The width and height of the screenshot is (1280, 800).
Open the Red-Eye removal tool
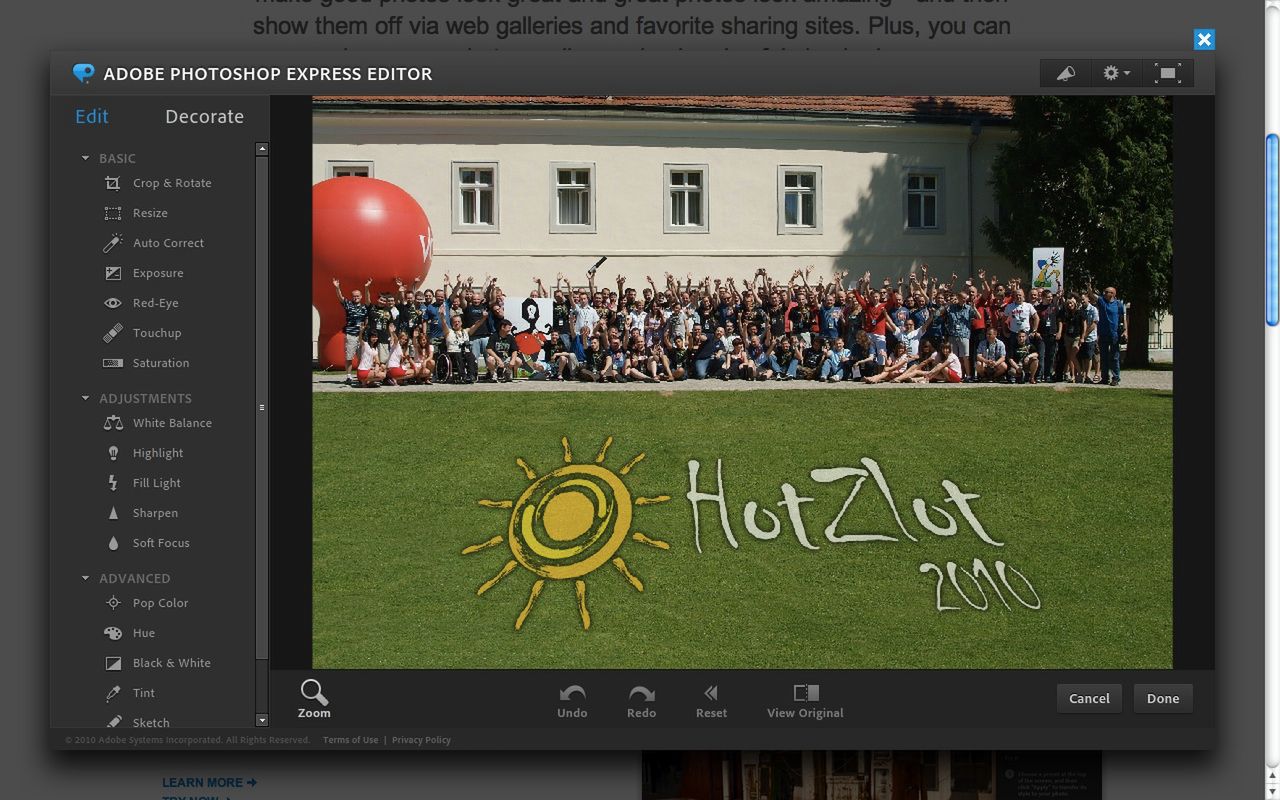tap(156, 303)
